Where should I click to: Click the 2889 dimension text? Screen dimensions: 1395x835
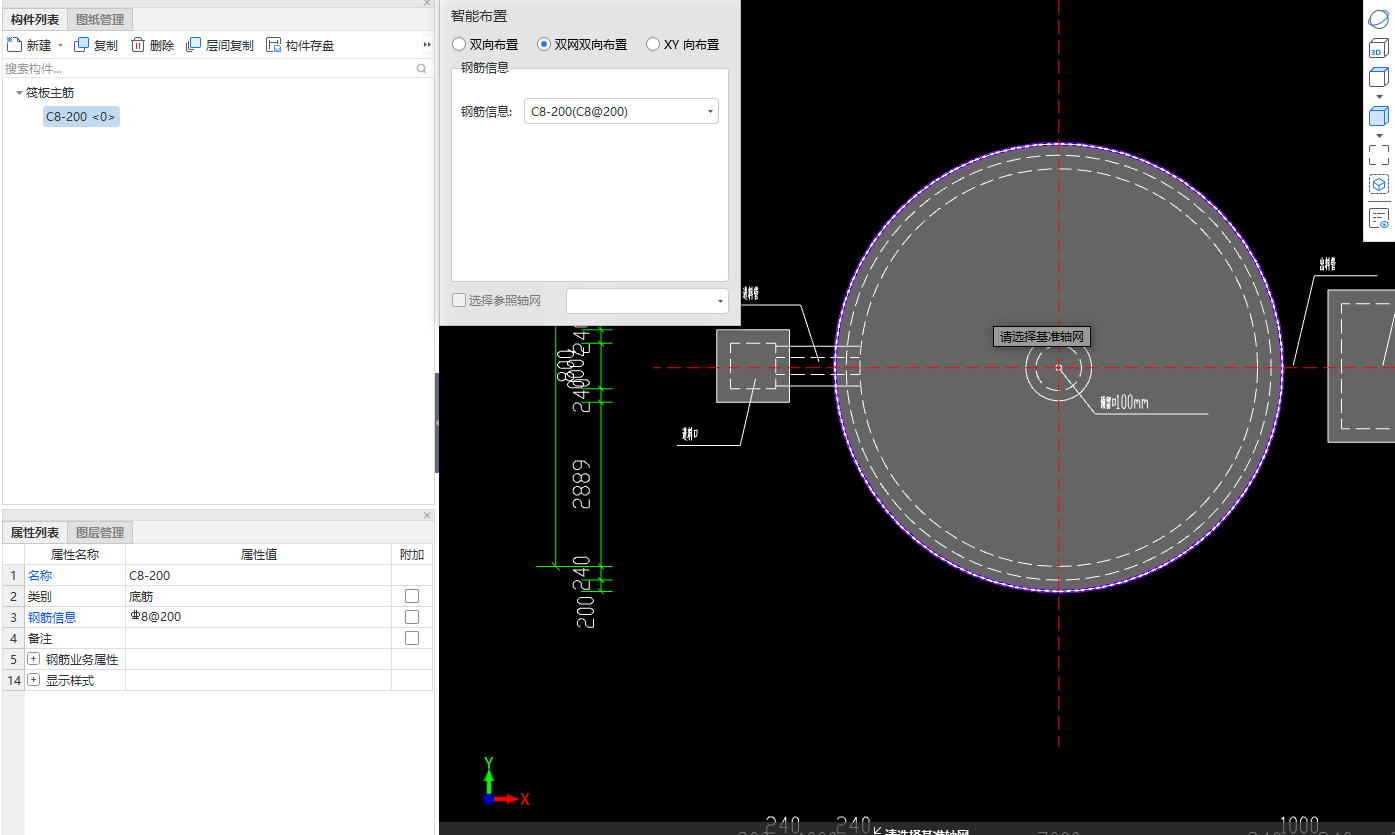(582, 485)
